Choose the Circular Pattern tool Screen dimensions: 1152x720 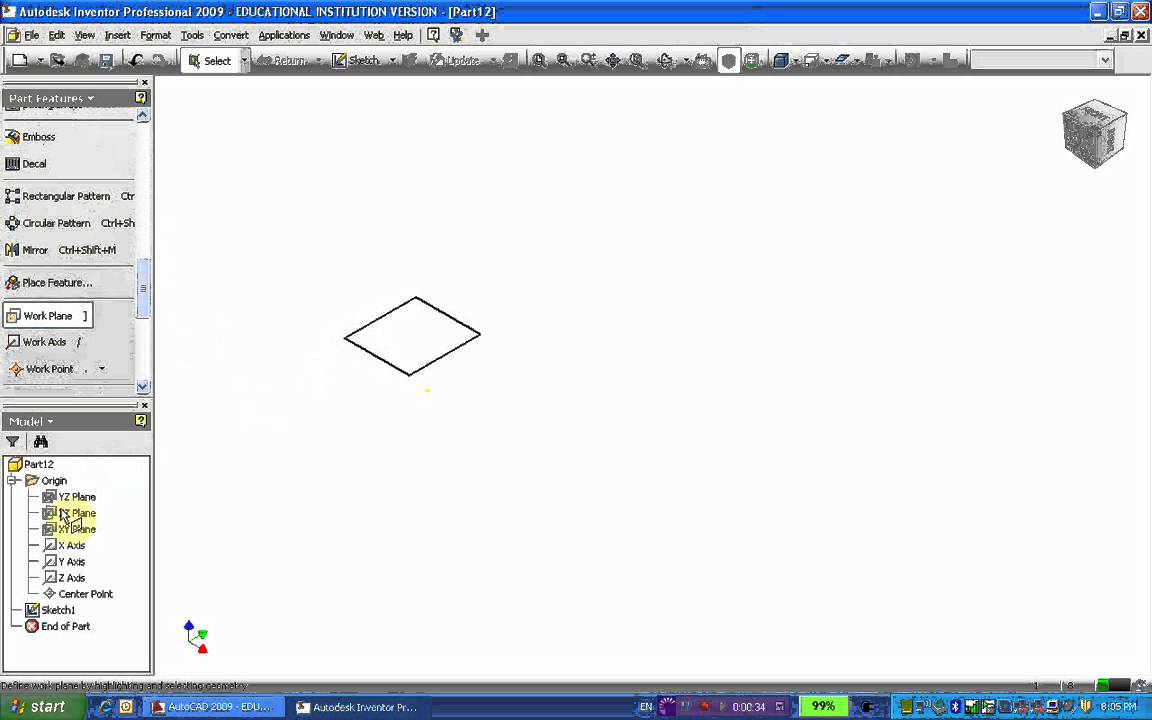click(69, 223)
